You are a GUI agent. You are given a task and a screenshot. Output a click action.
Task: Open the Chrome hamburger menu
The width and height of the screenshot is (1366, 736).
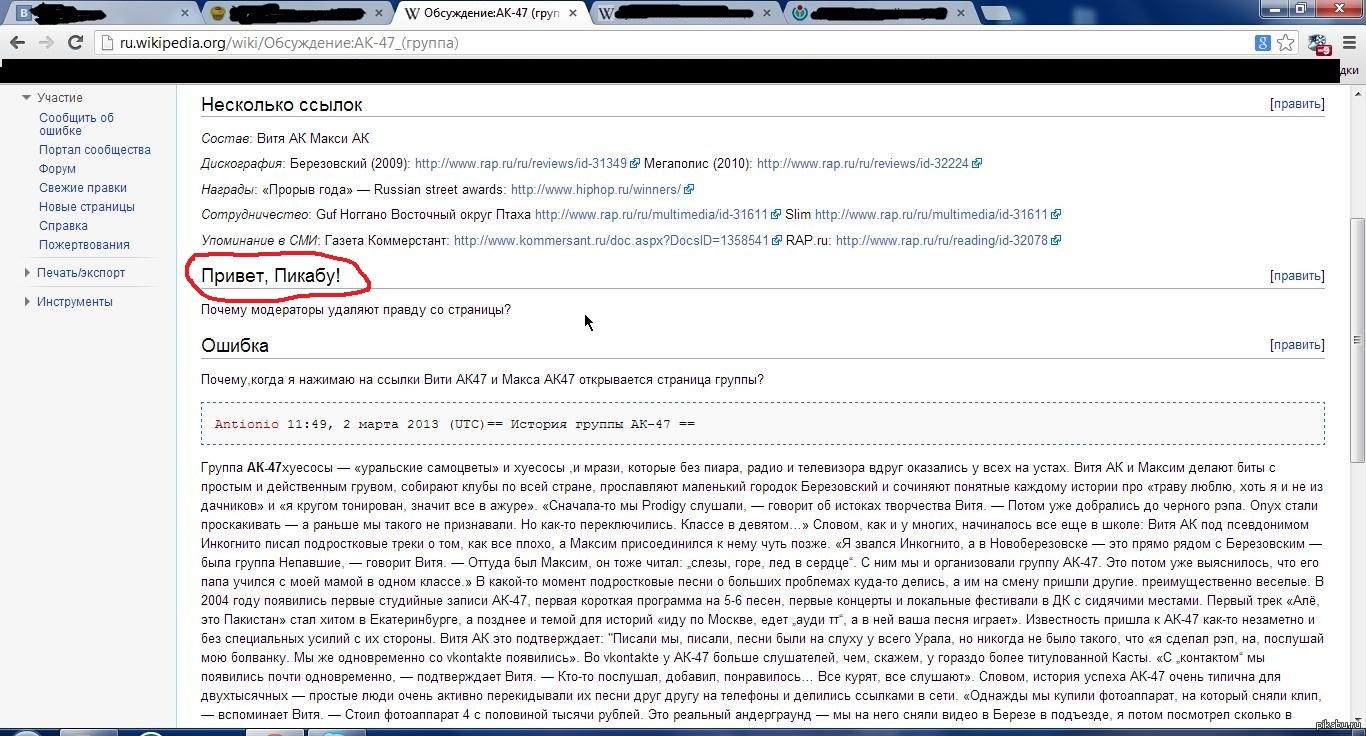pos(1348,43)
